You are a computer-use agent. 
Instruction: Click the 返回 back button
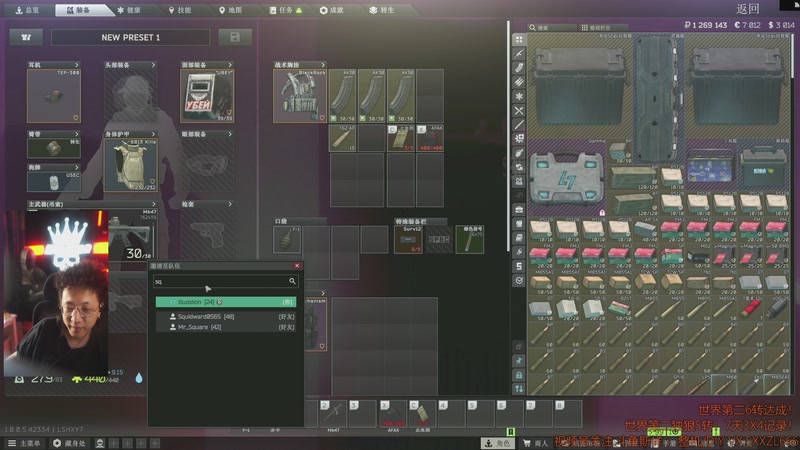coord(747,9)
